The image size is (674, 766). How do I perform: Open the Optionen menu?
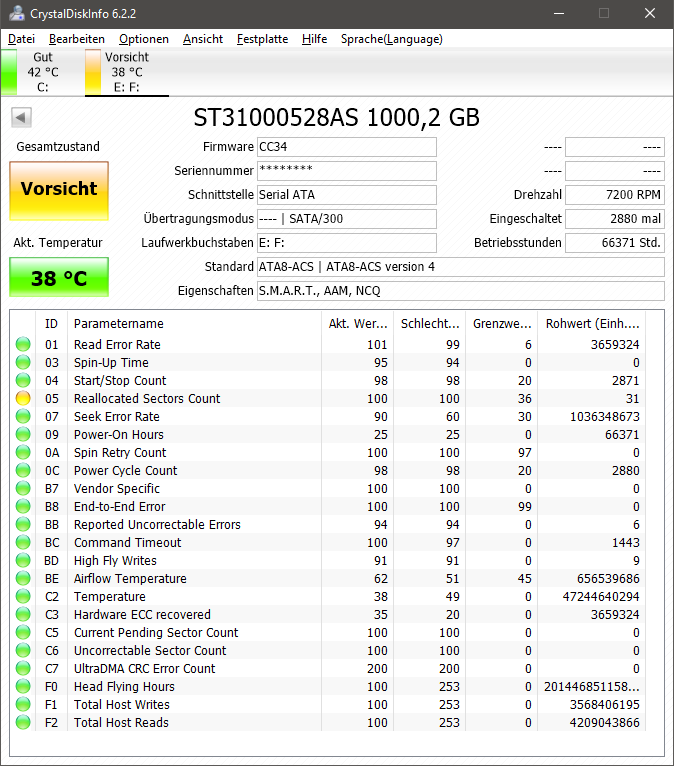[144, 39]
